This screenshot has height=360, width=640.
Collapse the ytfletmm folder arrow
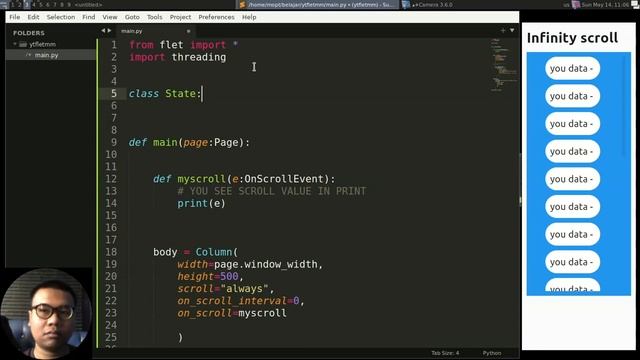pyautogui.click(x=15, y=44)
